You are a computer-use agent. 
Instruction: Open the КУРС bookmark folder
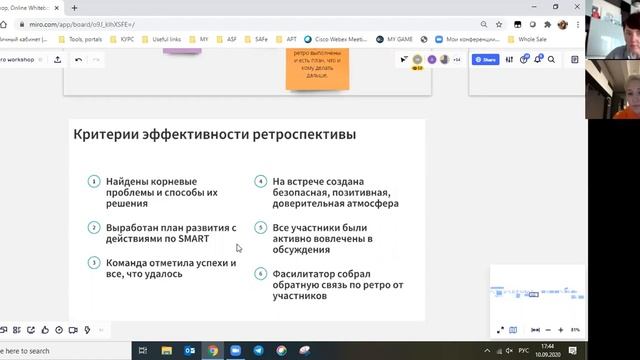point(122,39)
